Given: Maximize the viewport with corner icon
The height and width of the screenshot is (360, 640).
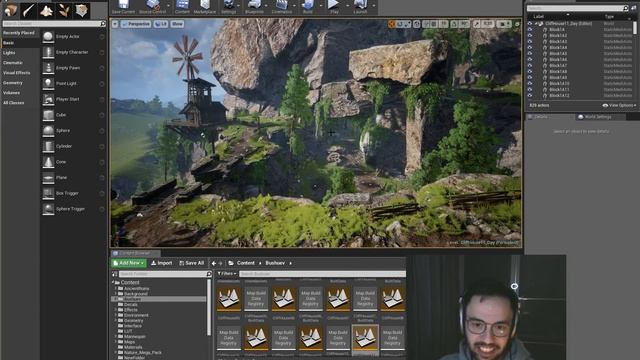Looking at the screenshot, I should pos(517,24).
